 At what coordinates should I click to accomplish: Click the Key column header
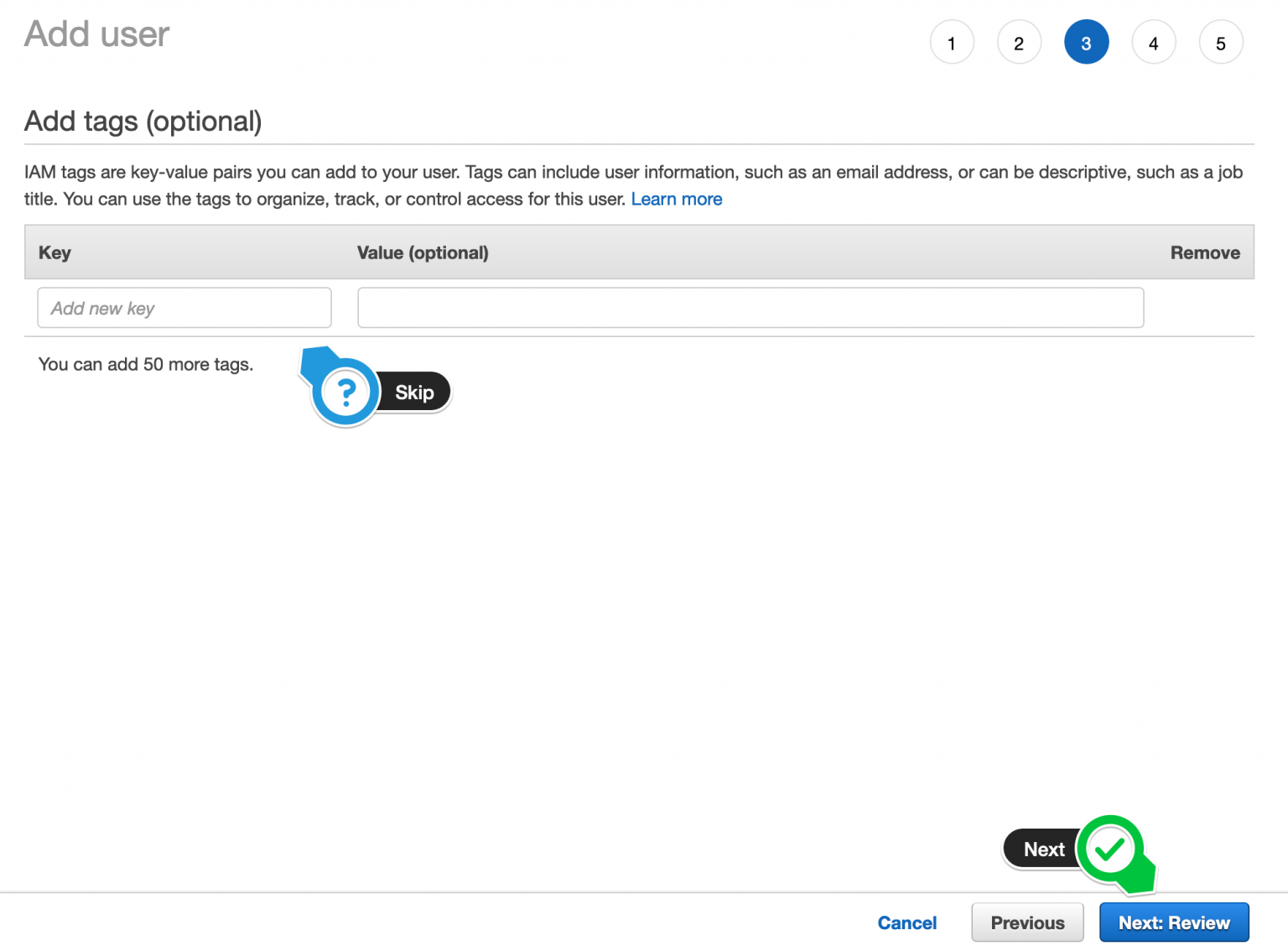55,252
